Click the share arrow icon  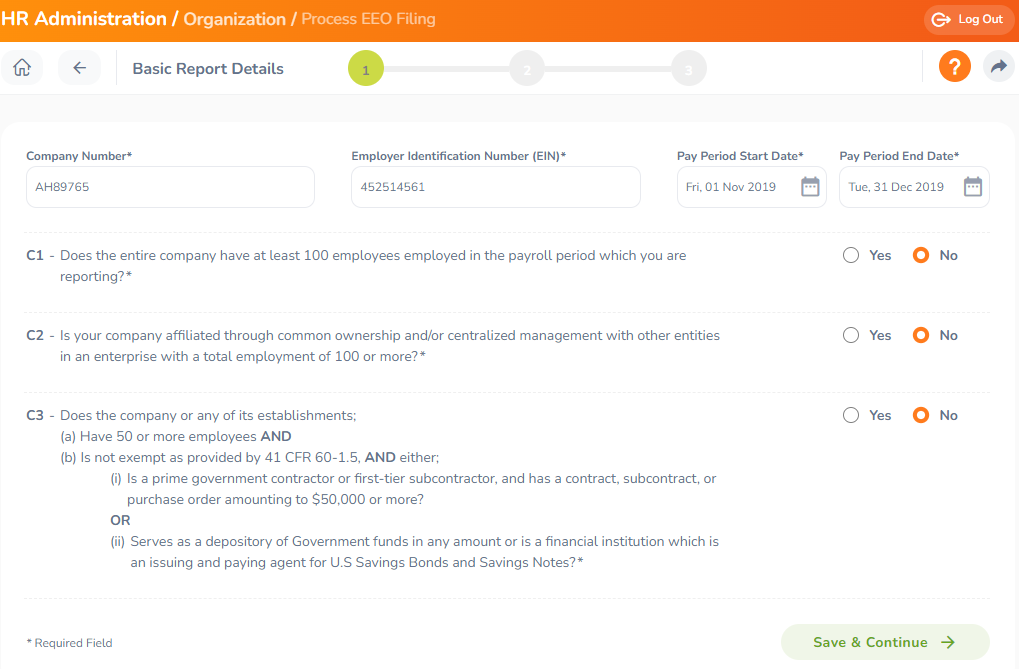998,66
